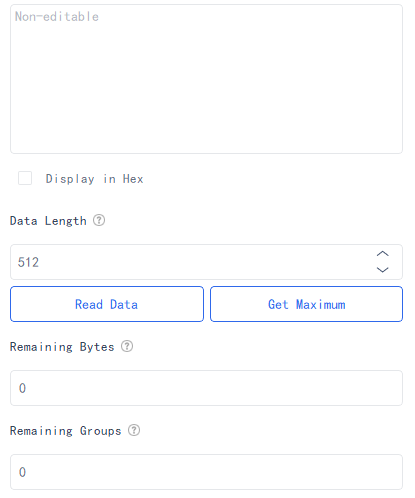
Task: Click the Get Maximum button
Action: coord(306,304)
